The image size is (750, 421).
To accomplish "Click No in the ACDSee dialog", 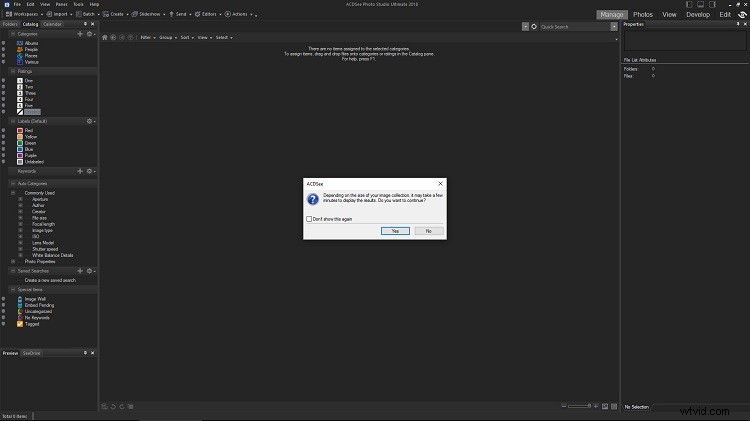I will 429,231.
